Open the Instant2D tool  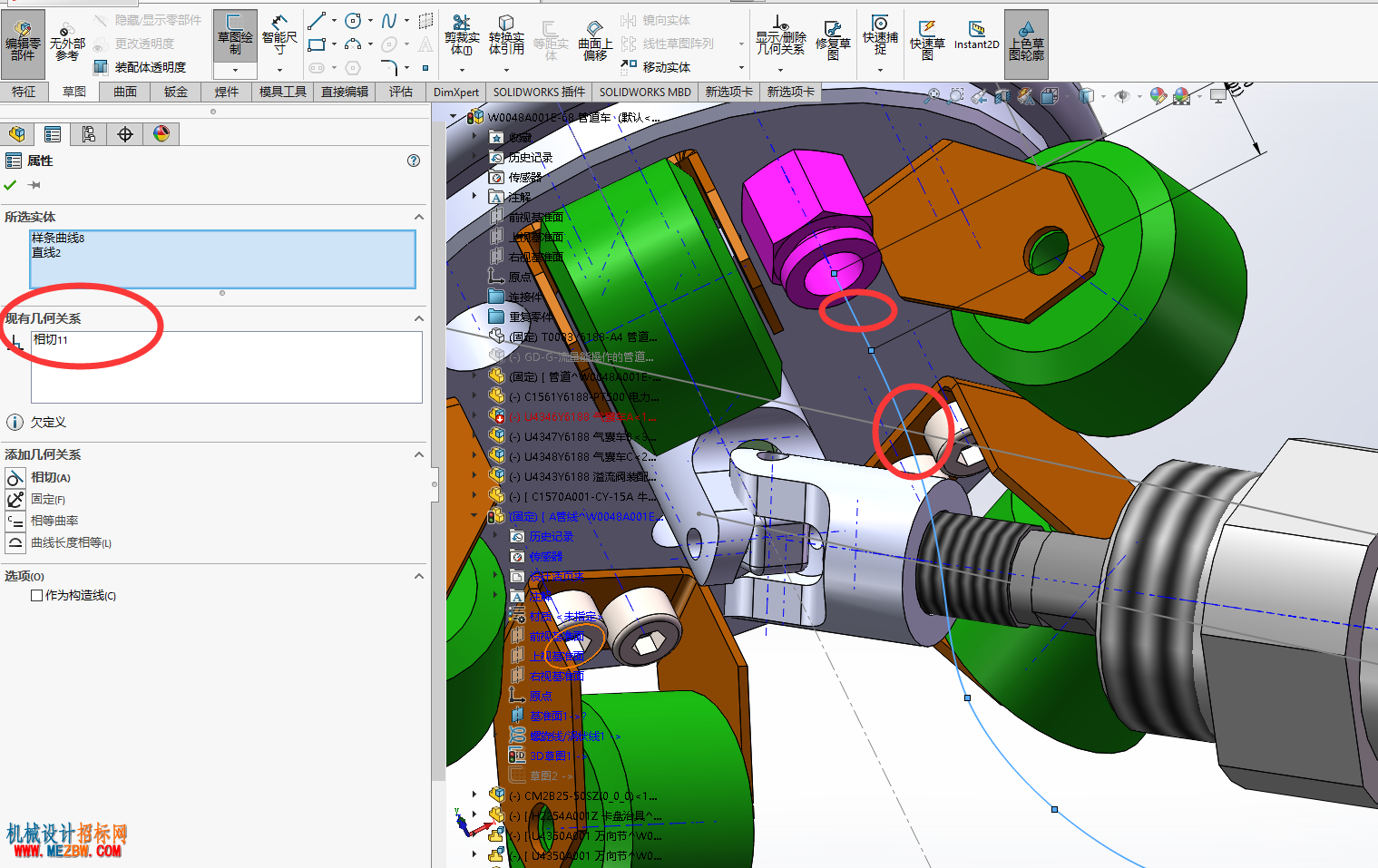976,36
